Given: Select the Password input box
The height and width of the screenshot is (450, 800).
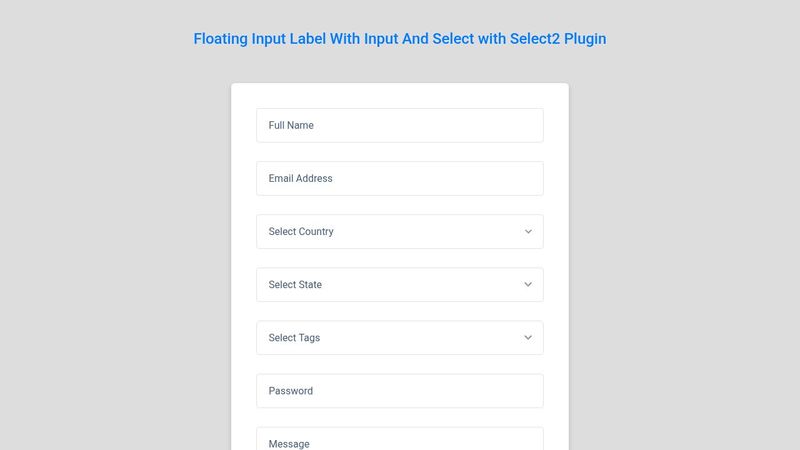Looking at the screenshot, I should click(x=400, y=391).
